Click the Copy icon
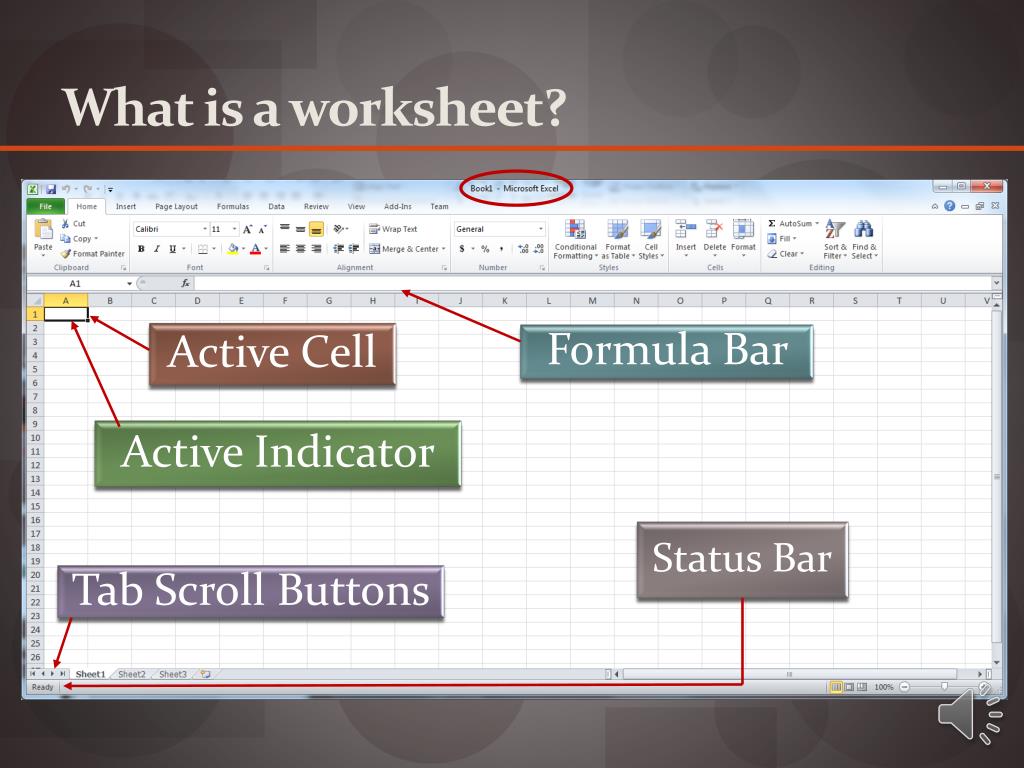Screen dimensions: 1024x768 click(x=65, y=238)
